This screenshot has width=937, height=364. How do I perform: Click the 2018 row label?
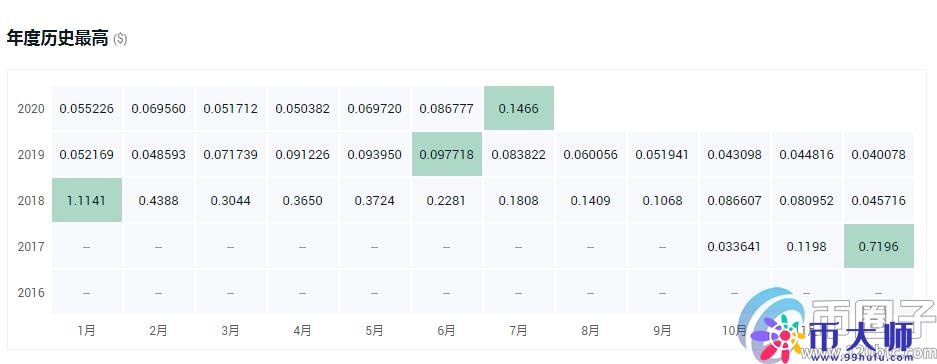click(x=31, y=201)
